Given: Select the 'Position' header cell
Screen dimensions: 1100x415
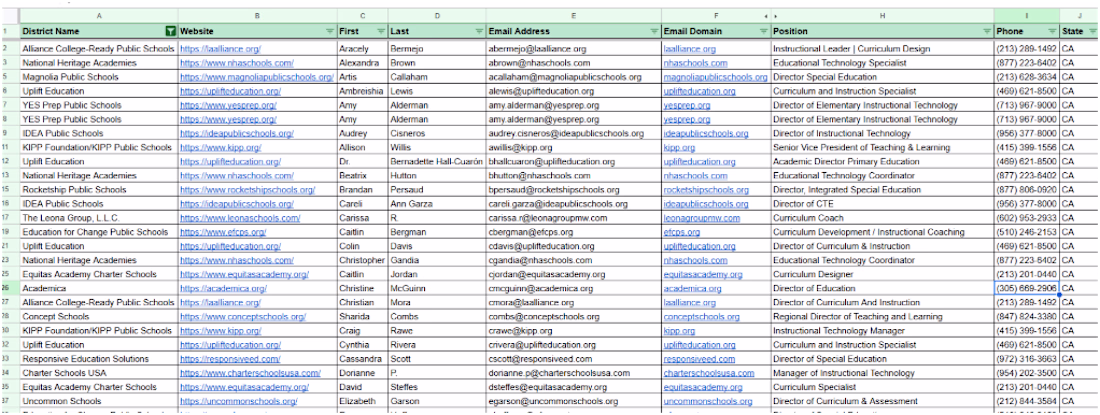Looking at the screenshot, I should pyautogui.click(x=883, y=32).
